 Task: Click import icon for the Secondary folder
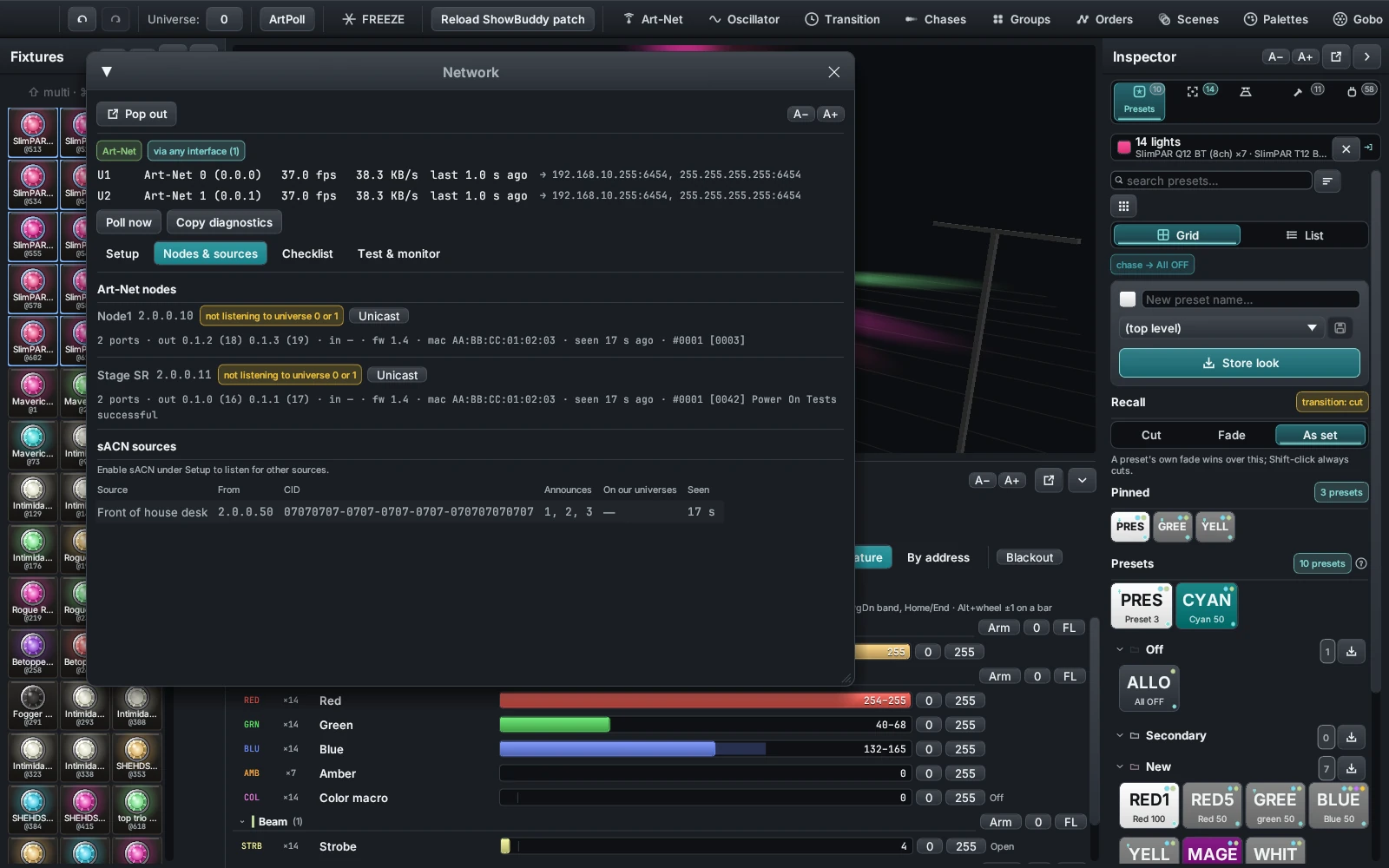click(1352, 737)
